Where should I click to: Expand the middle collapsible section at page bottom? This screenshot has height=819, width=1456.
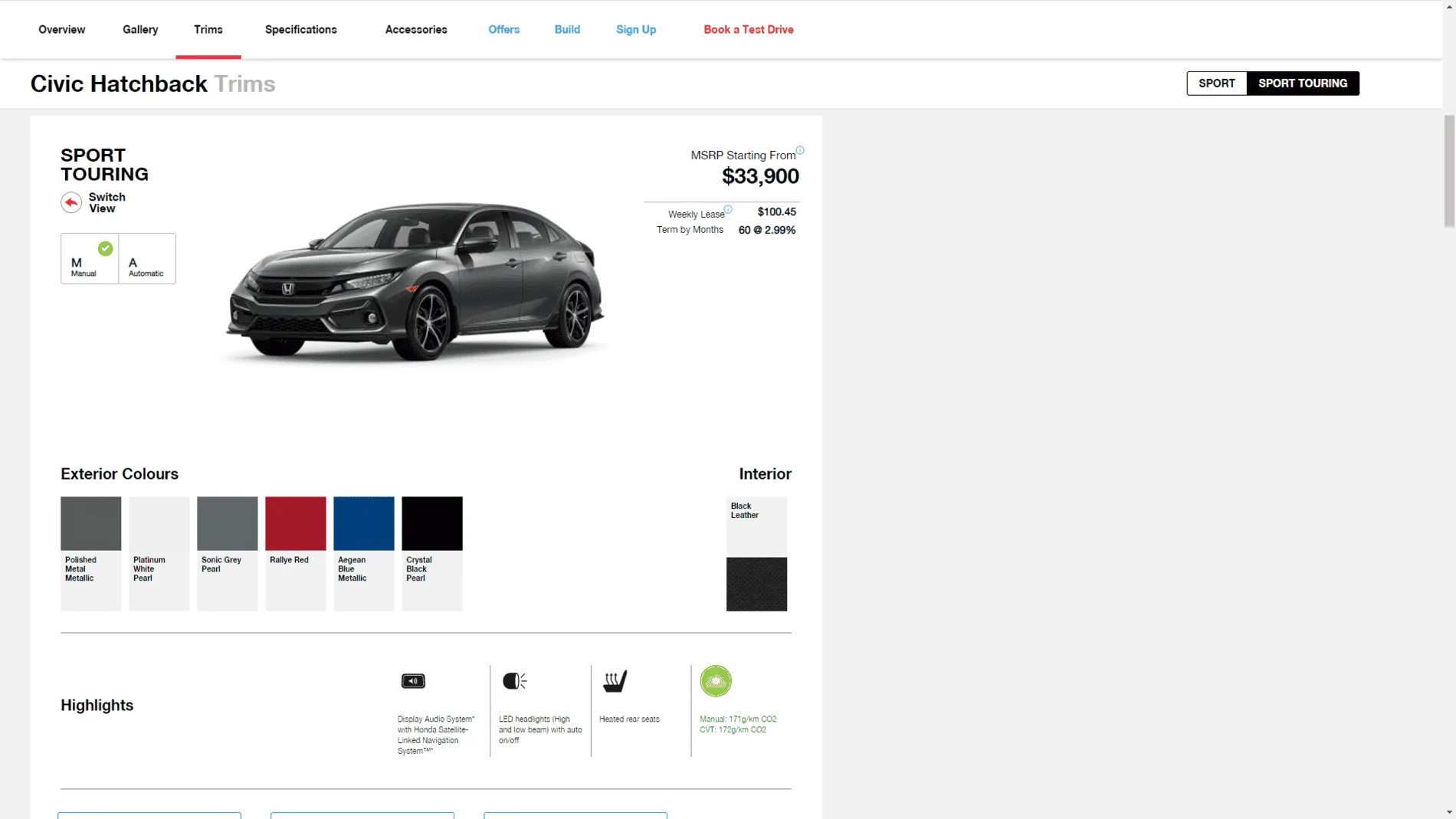coord(362,815)
